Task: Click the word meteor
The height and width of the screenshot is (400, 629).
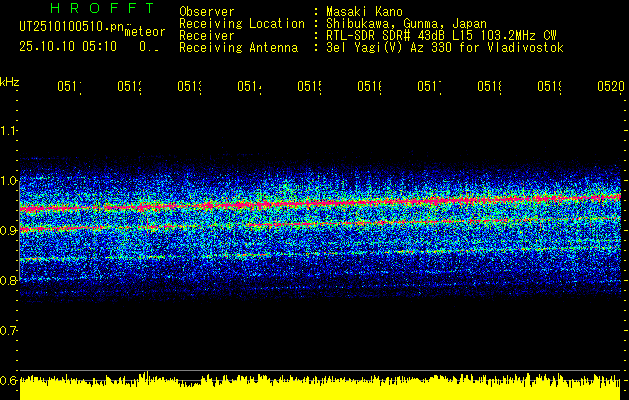Action: (x=145, y=32)
